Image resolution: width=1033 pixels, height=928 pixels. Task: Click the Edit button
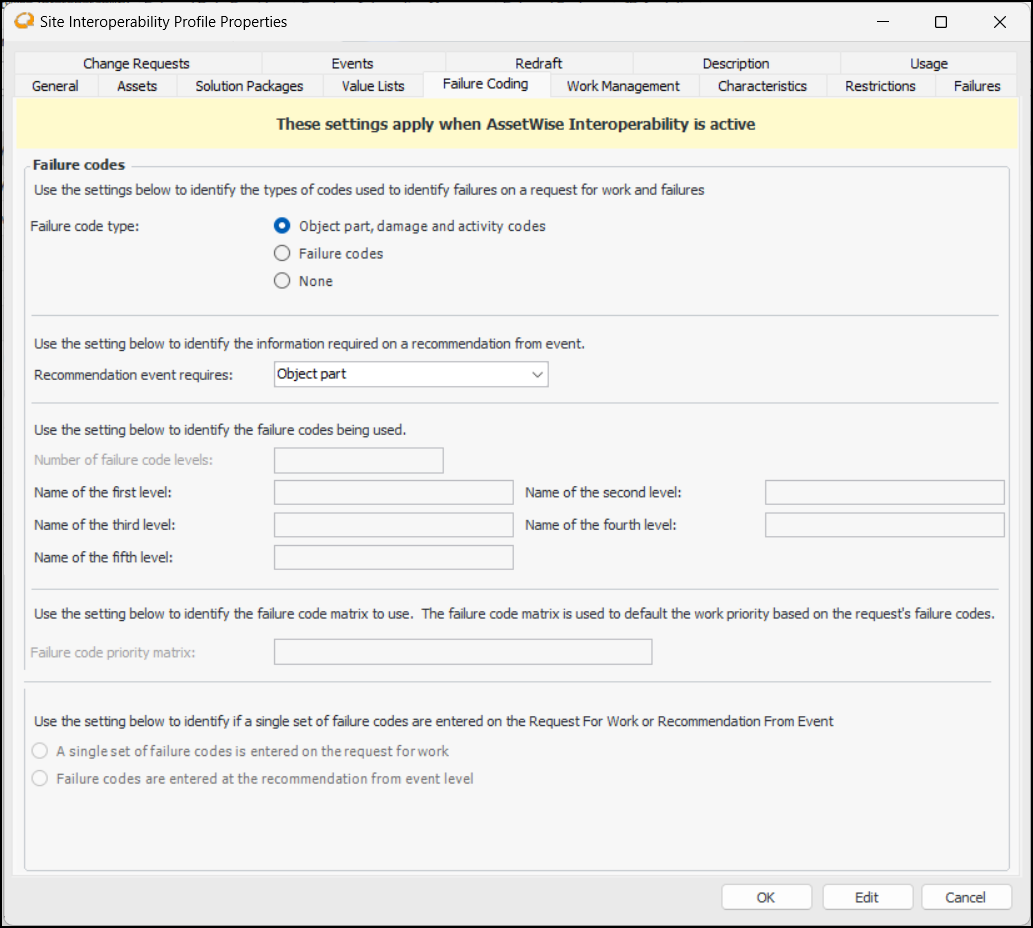[x=867, y=897]
